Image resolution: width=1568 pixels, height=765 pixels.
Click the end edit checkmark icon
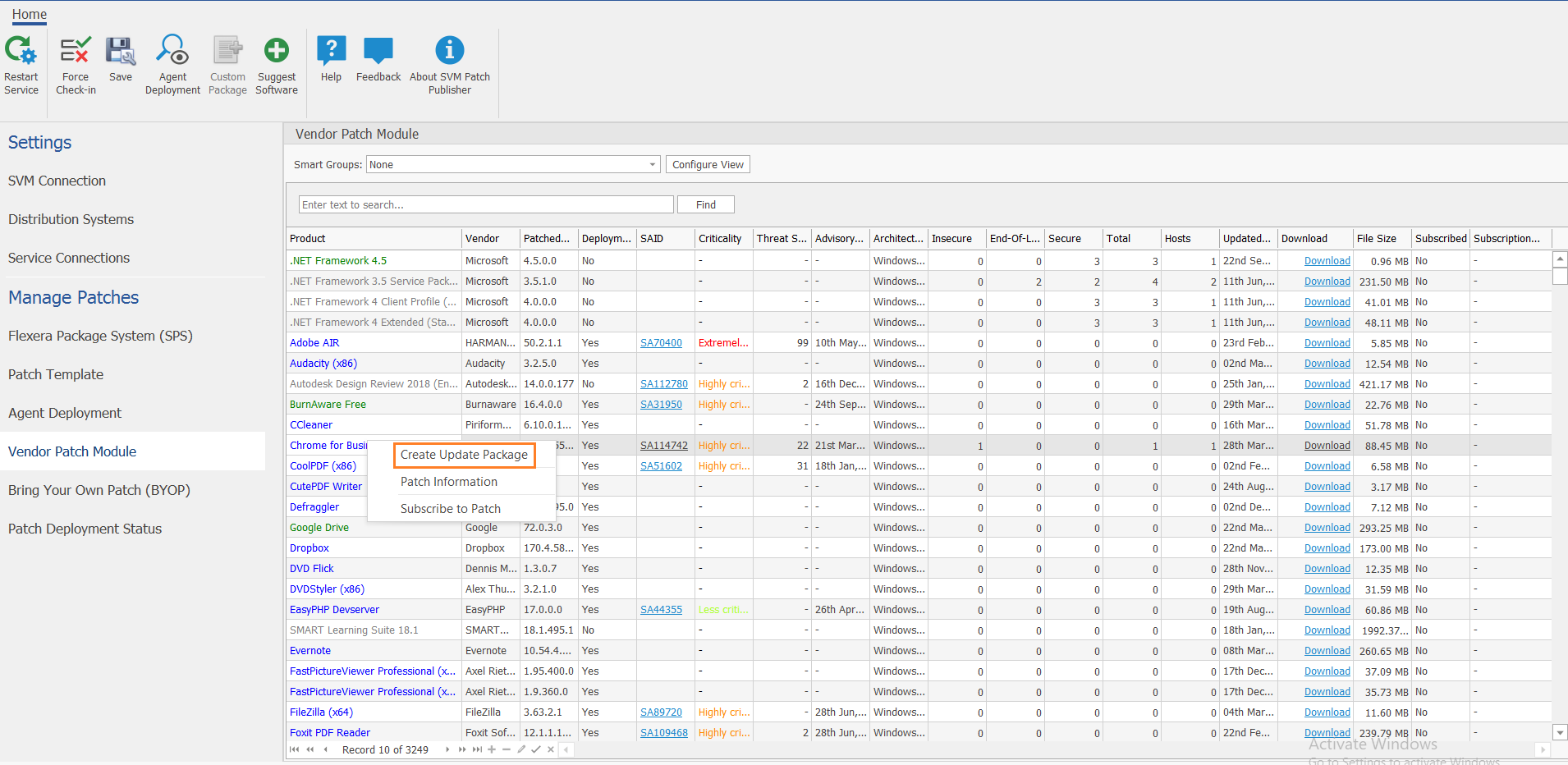tap(536, 749)
